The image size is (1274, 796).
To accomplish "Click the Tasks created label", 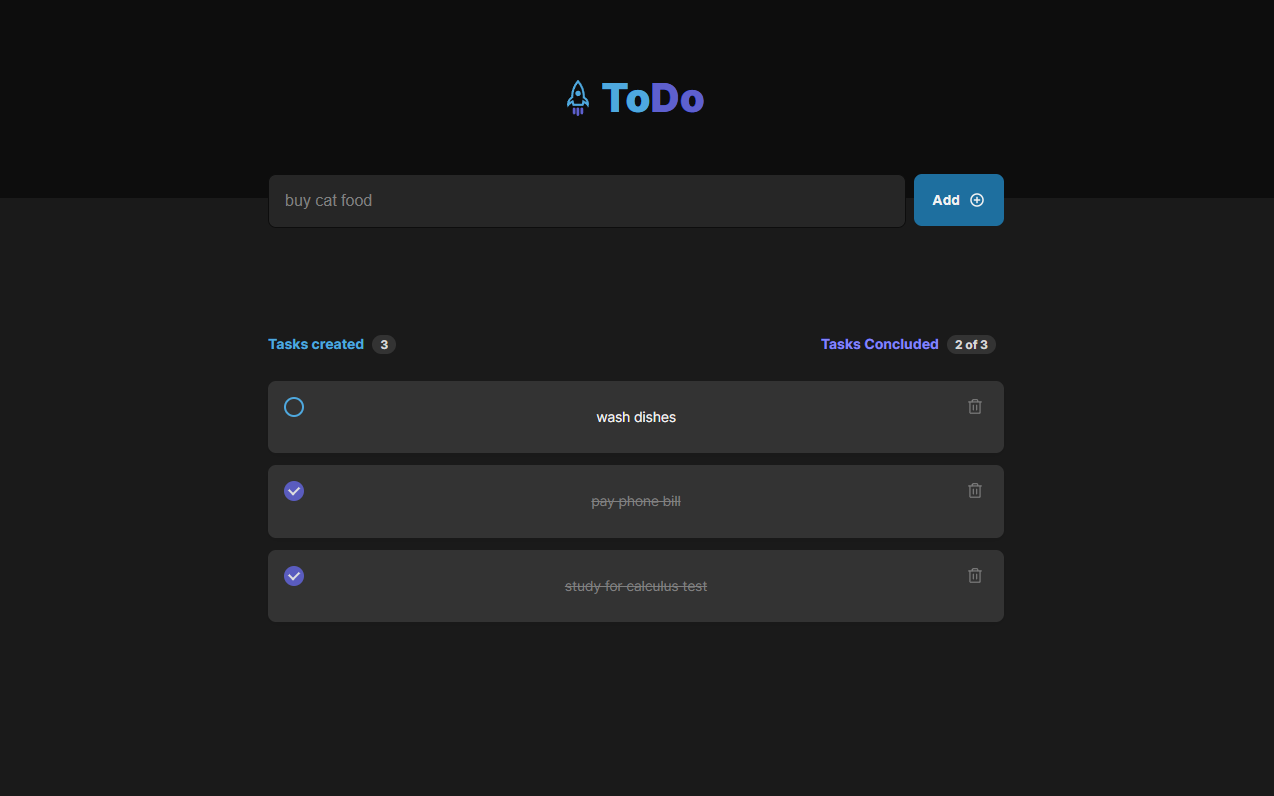I will (316, 344).
